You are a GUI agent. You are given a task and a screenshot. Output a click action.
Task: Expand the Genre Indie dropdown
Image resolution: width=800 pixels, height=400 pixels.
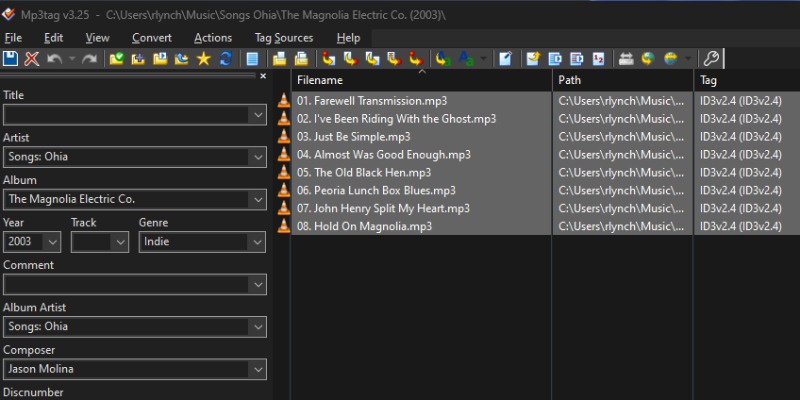(x=258, y=242)
